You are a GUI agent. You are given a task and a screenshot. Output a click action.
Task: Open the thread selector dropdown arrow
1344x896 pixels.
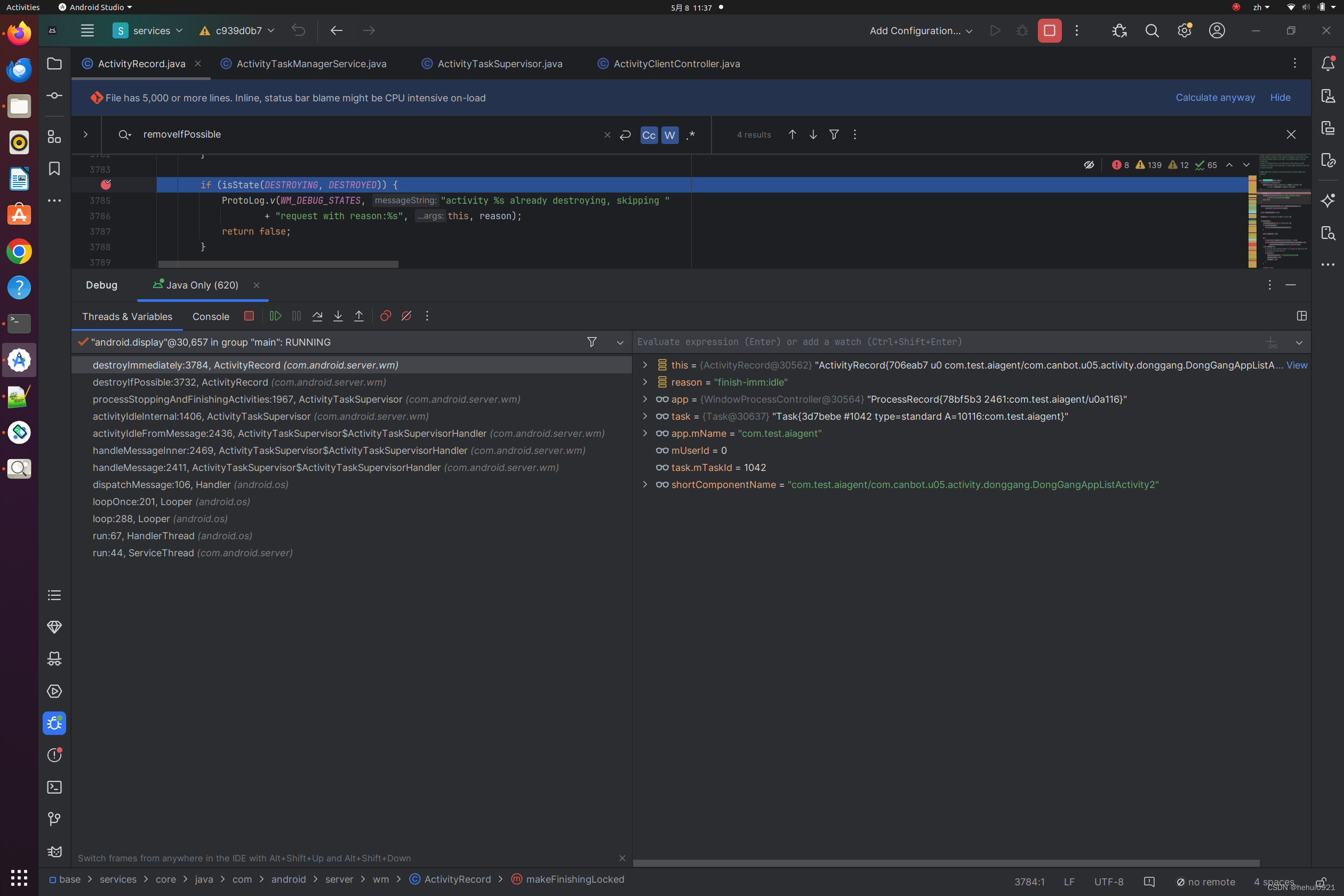pyautogui.click(x=620, y=342)
